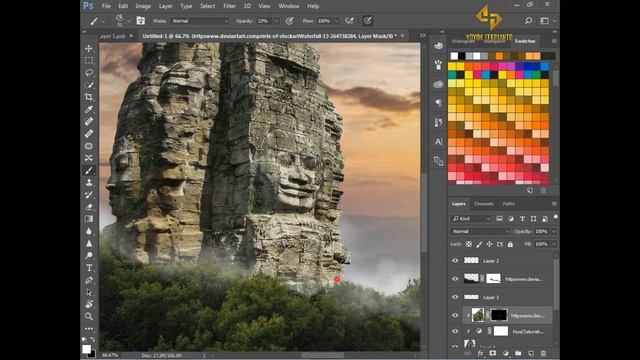The height and width of the screenshot is (360, 640).
Task: Open layer Opacity dropdown arrow
Action: pos(554,231)
